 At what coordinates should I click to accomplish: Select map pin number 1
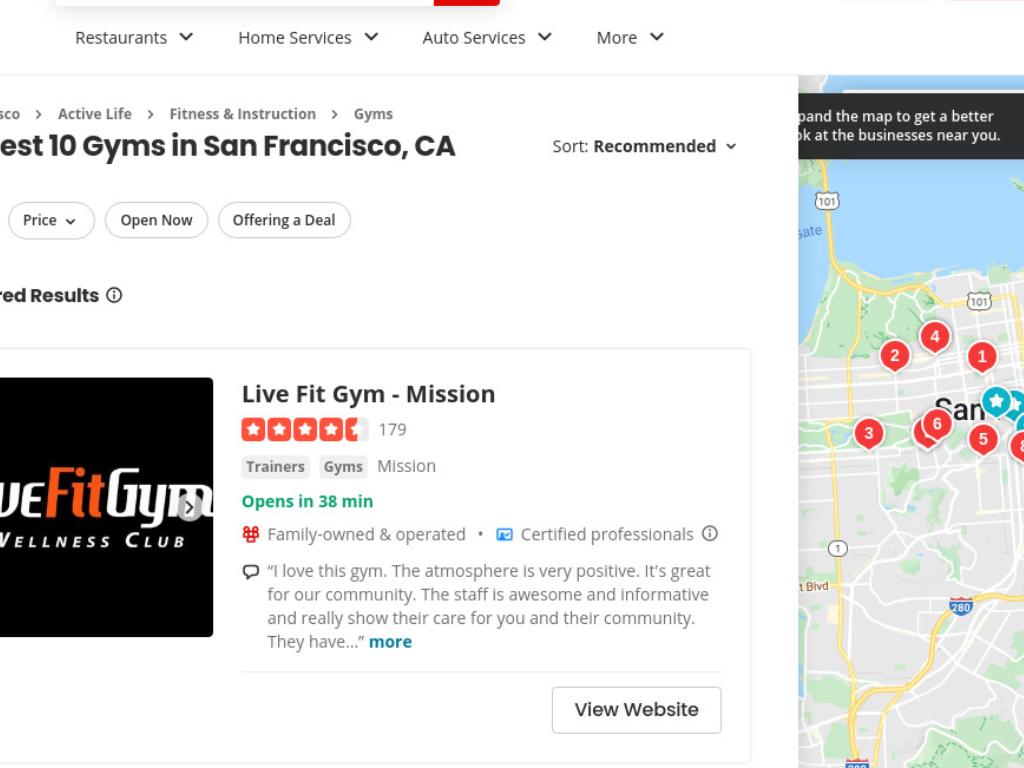coord(982,357)
